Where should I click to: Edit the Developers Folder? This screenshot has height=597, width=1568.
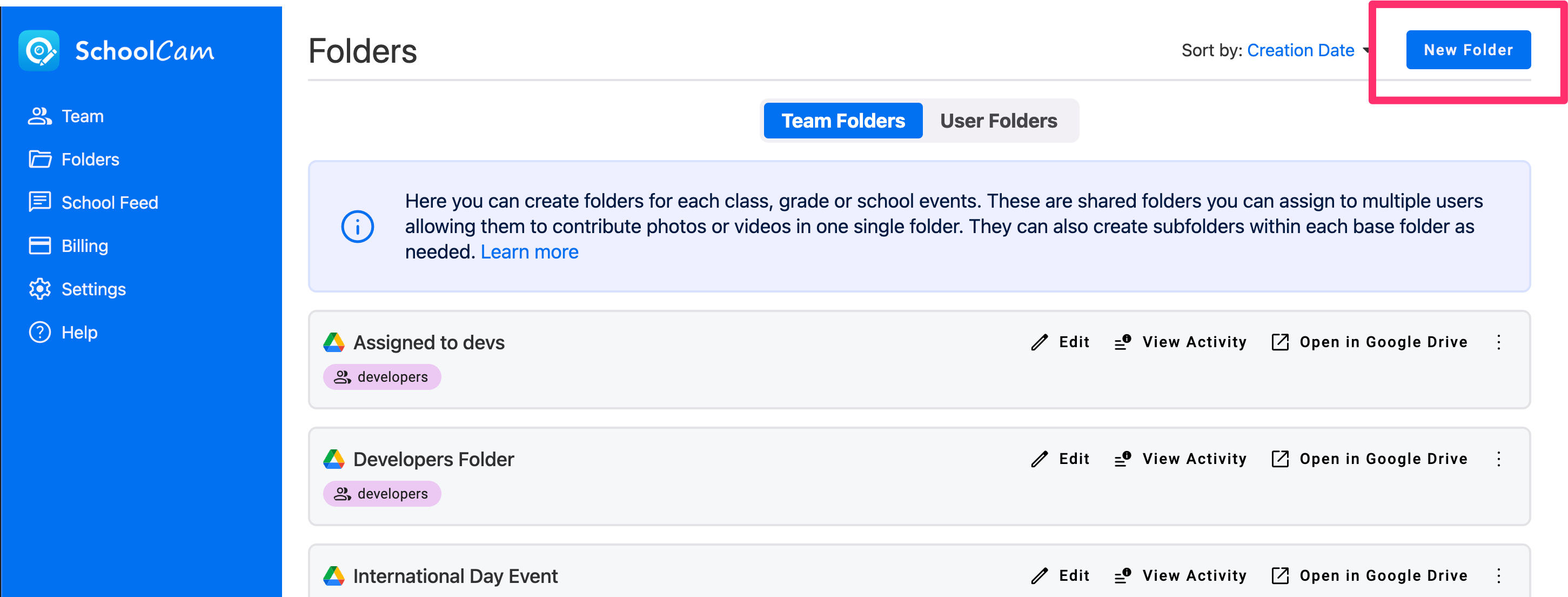(1060, 459)
